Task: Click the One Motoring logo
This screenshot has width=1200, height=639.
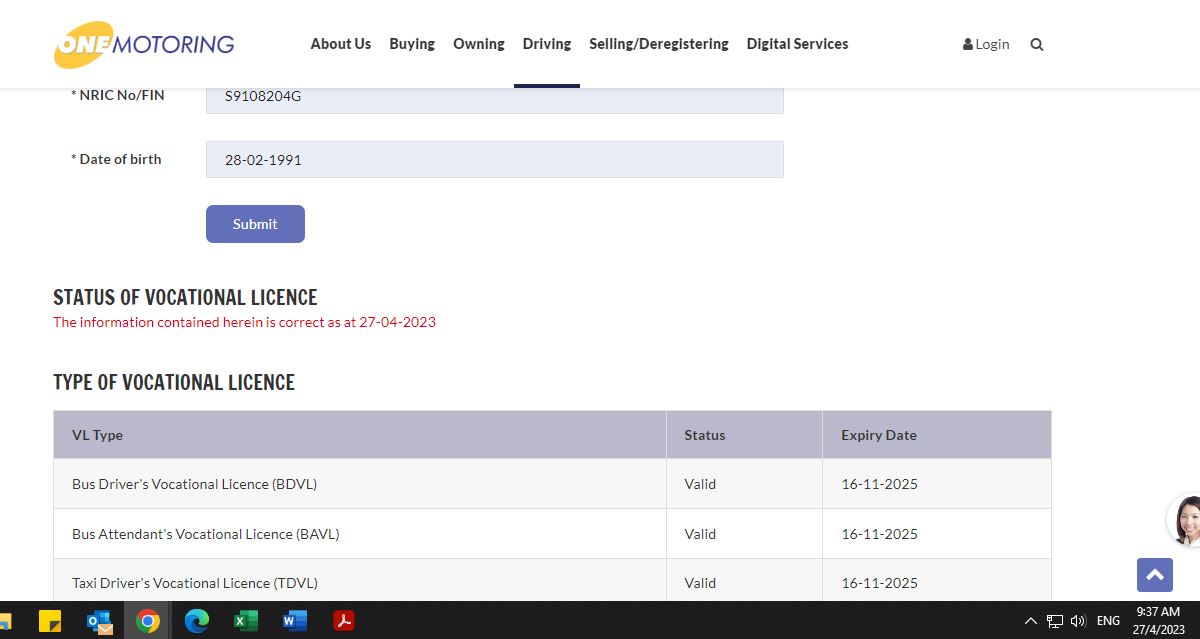Action: click(144, 44)
